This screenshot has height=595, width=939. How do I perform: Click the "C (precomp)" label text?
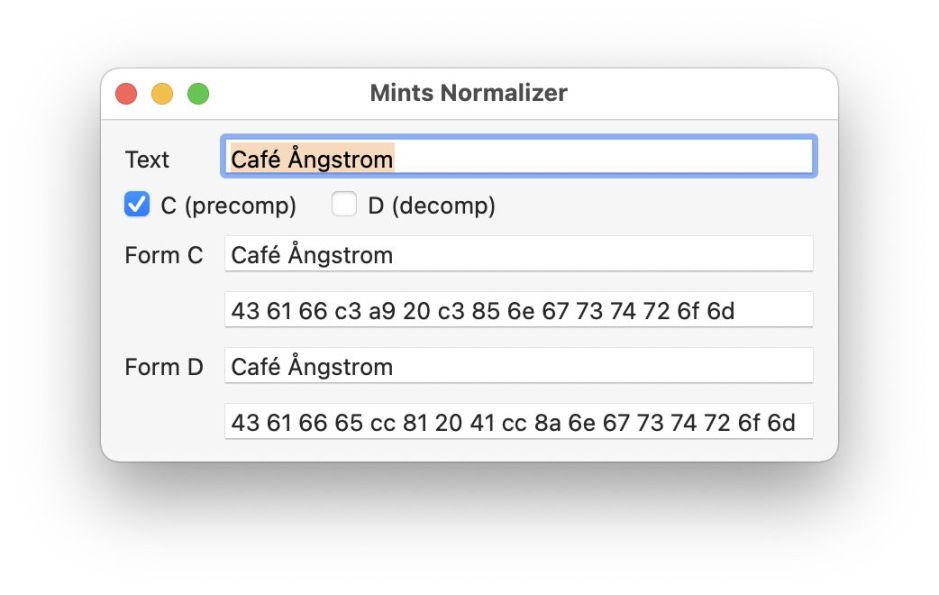[228, 206]
